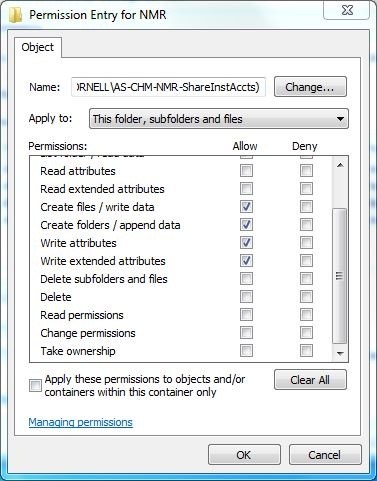Check Allow for Read permissions
Screen dimensions: 377x481
[x=246, y=315]
